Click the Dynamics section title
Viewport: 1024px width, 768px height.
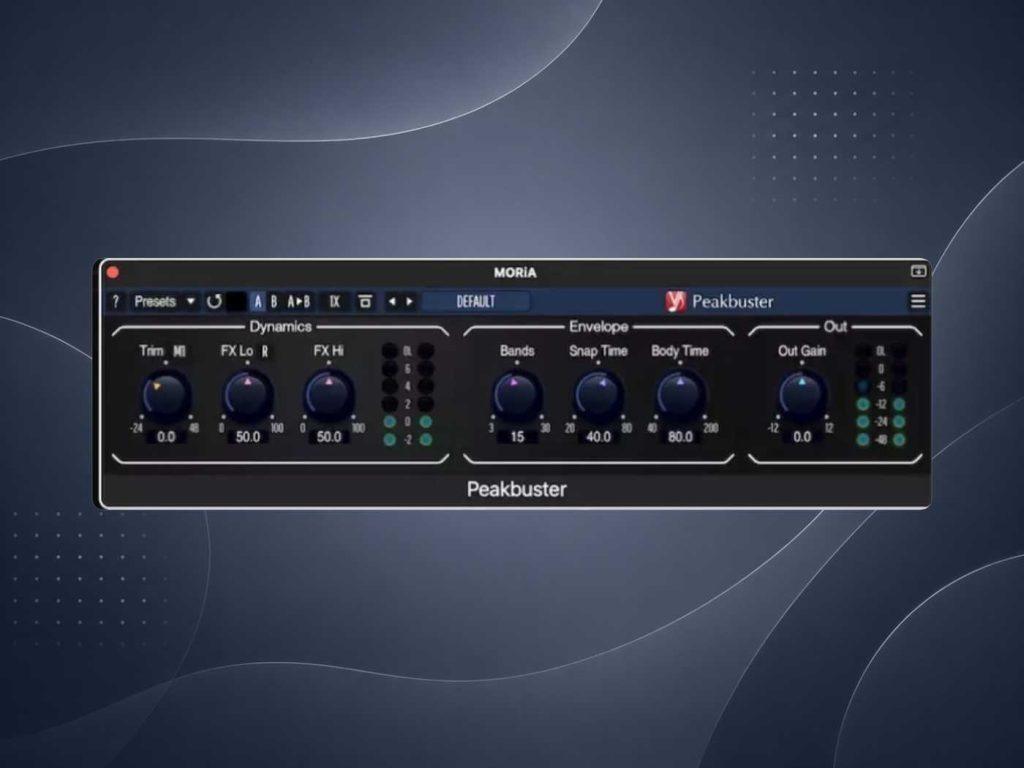(x=280, y=327)
